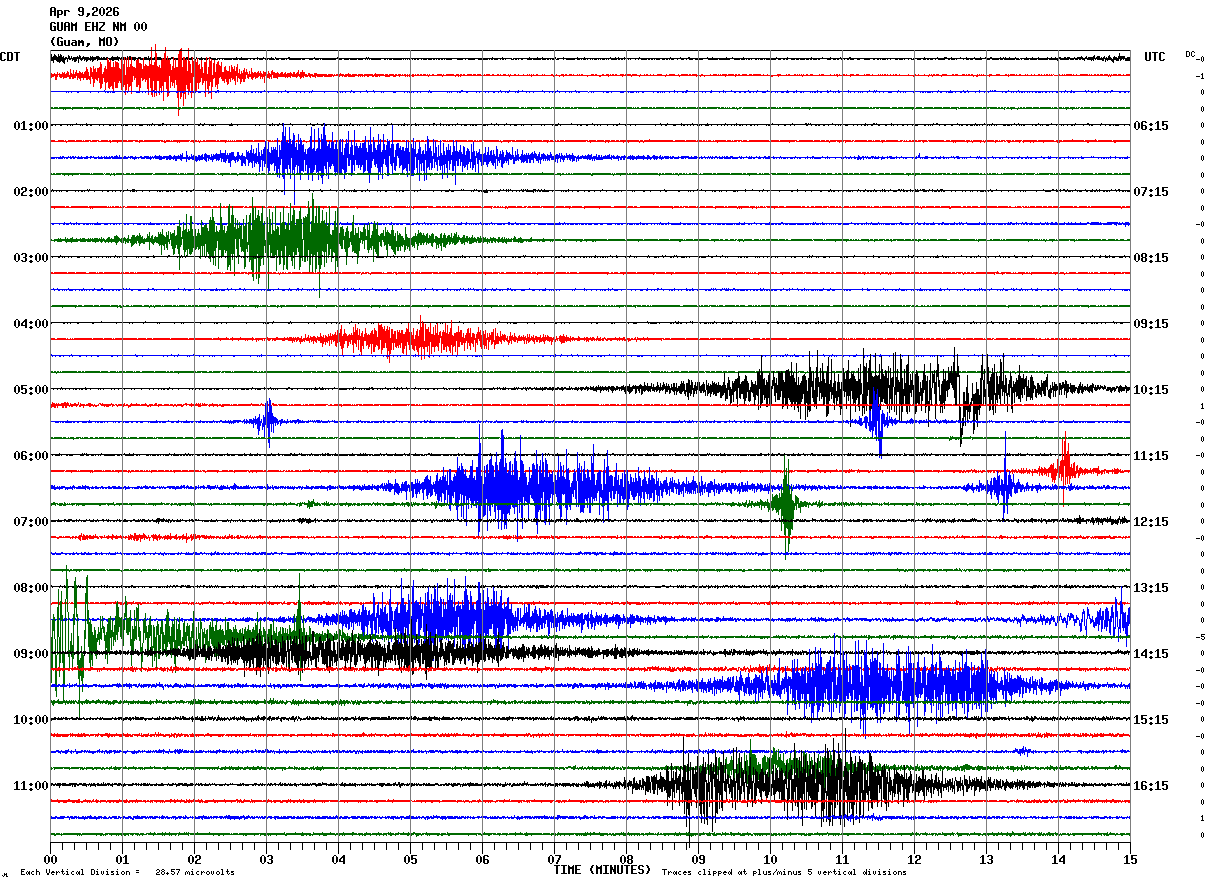
Task: Select the 10:00 CDT time label
Action: pos(31,720)
